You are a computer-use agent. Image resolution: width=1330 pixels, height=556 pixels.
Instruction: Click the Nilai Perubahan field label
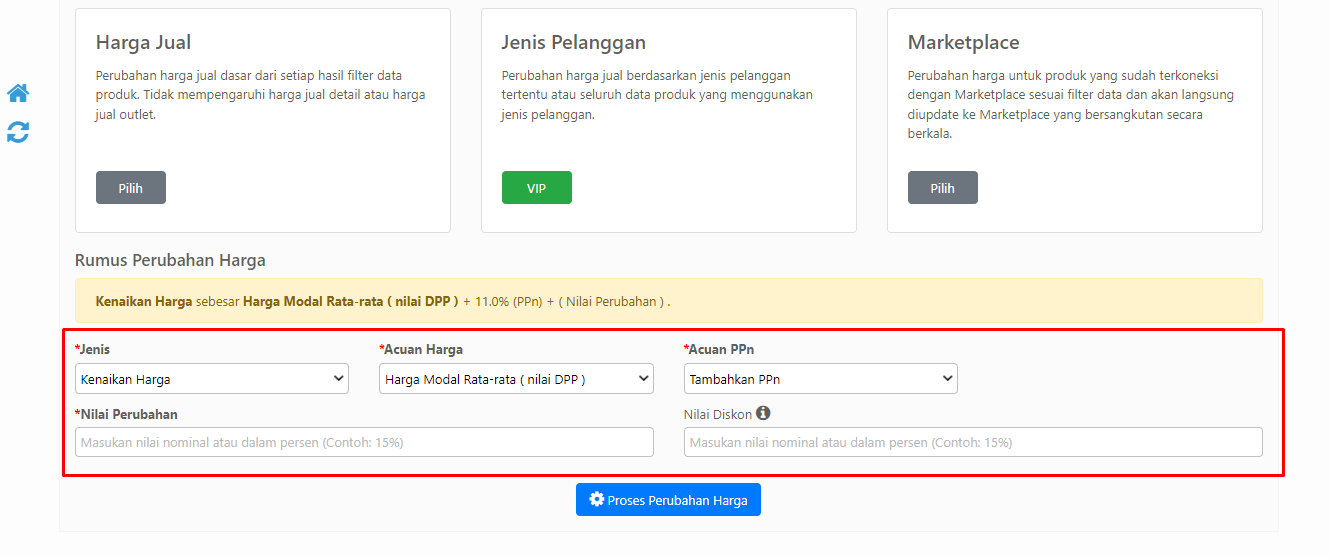(126, 414)
